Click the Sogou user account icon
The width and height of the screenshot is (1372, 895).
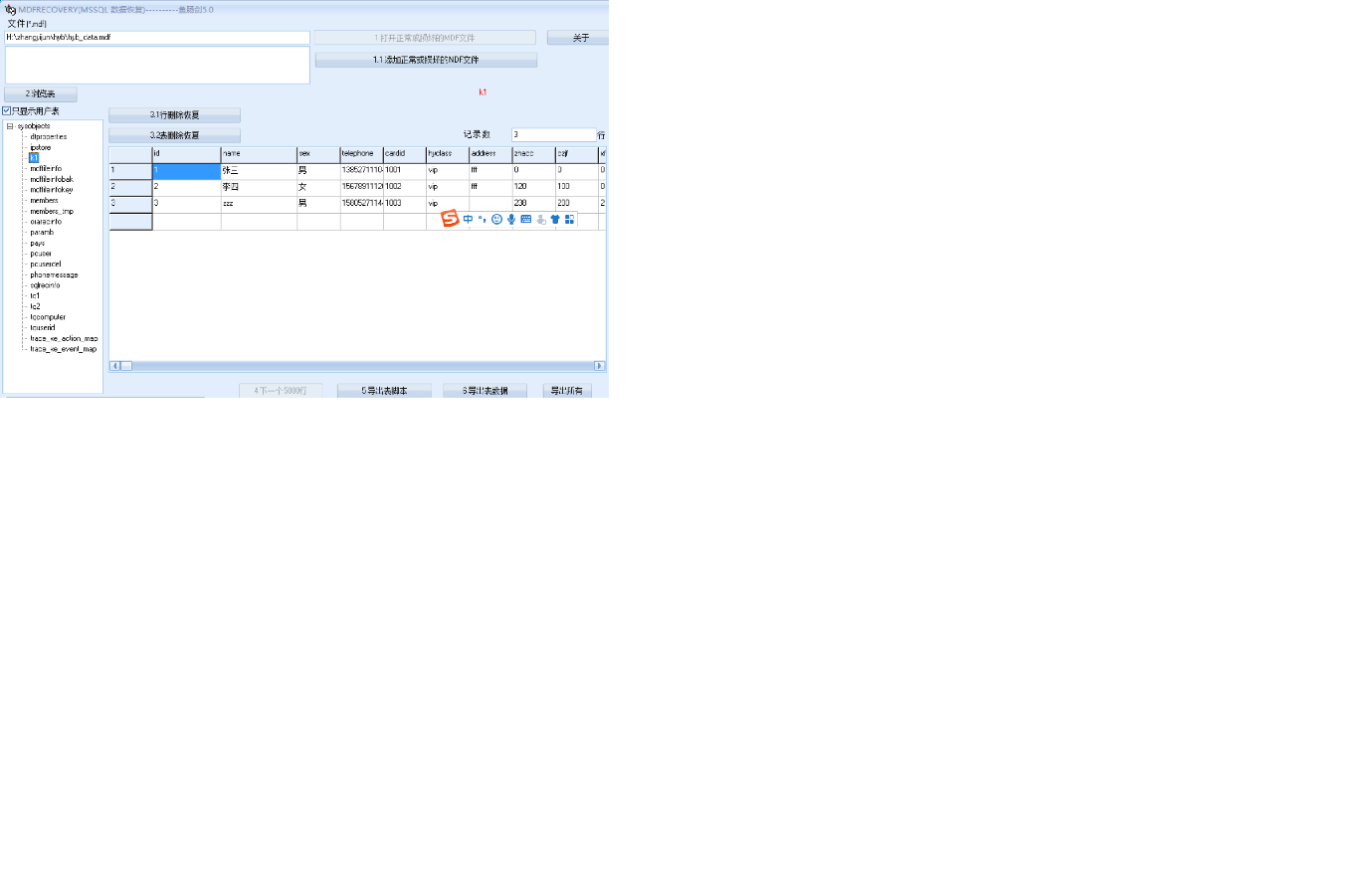(541, 219)
